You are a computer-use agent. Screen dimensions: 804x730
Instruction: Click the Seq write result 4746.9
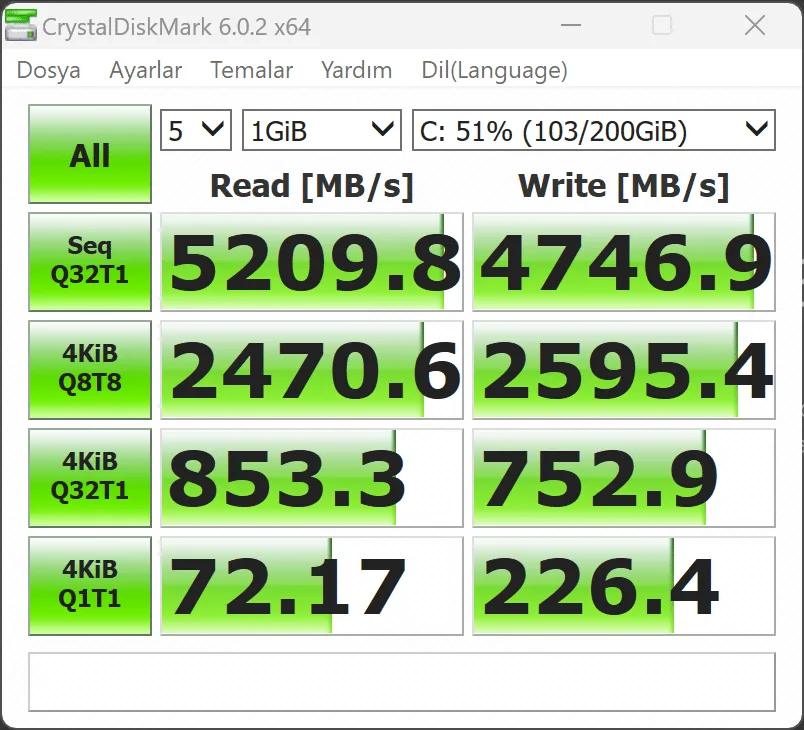coord(624,262)
